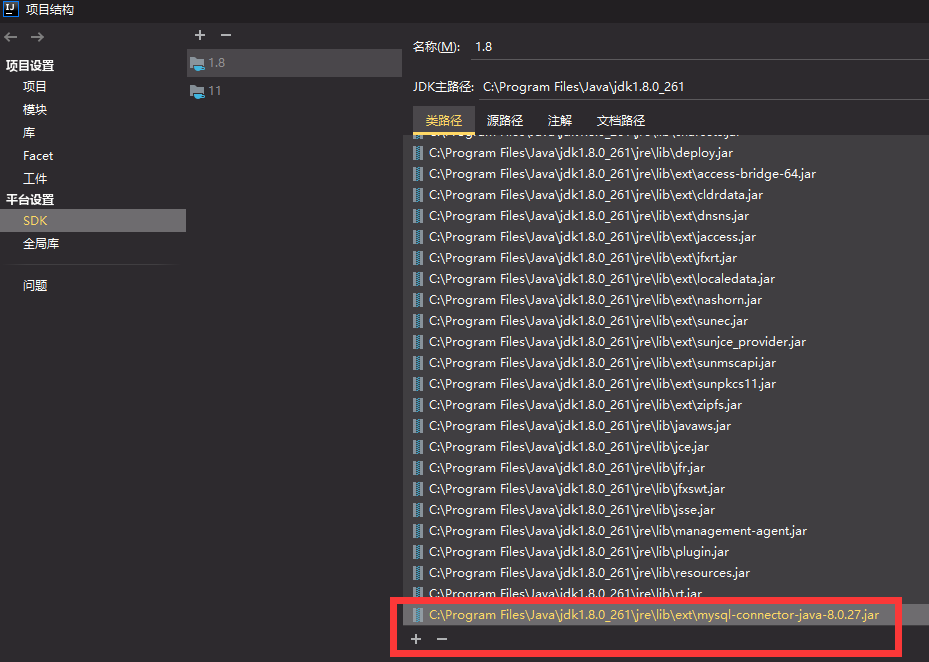This screenshot has height=662, width=929.
Task: Select nashorn.jar entry
Action: [666, 300]
